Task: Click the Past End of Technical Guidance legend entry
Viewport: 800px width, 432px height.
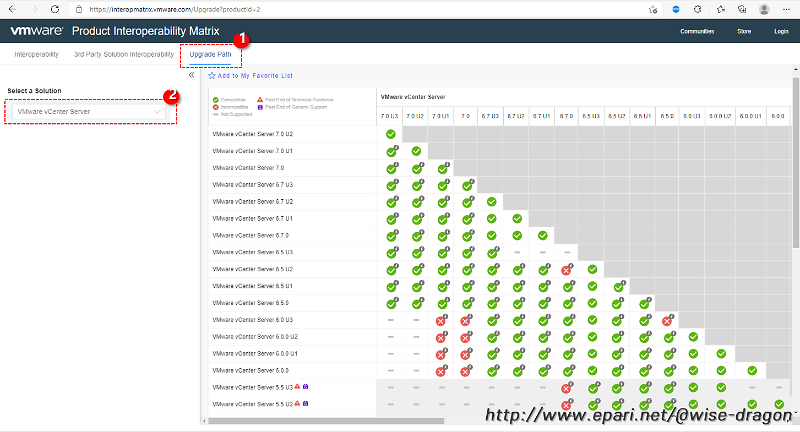Action: pyautogui.click(x=295, y=100)
